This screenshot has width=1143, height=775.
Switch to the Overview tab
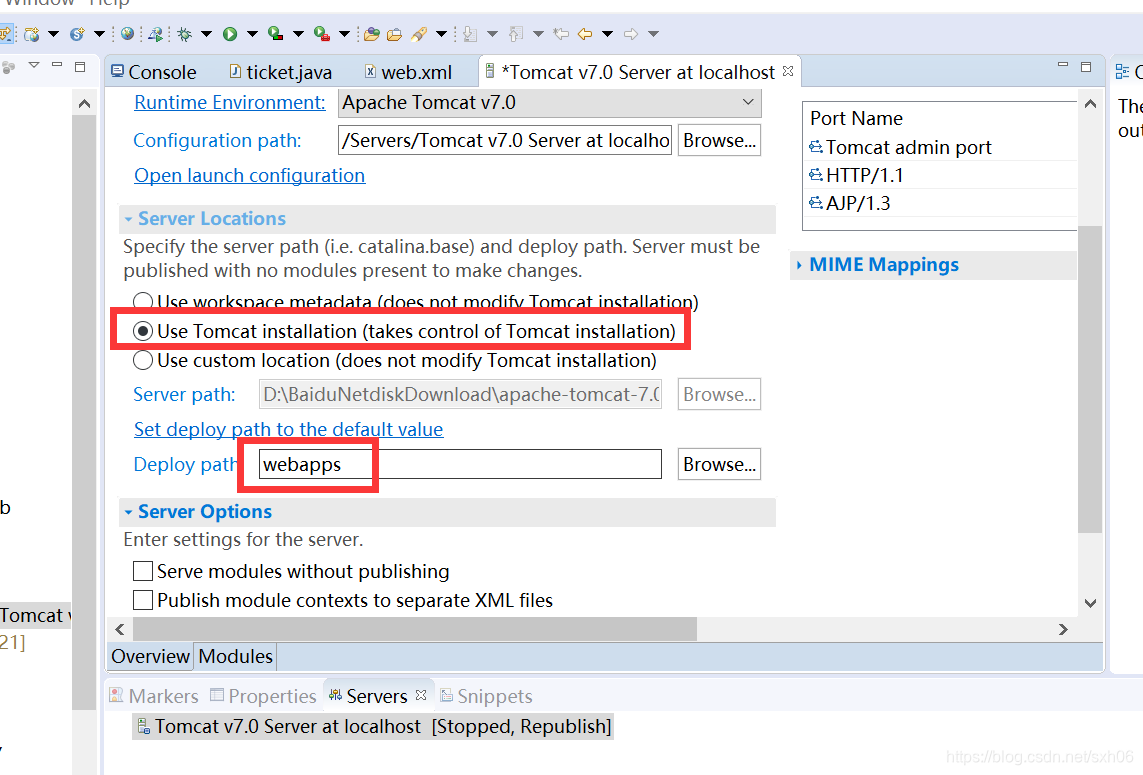[150, 656]
